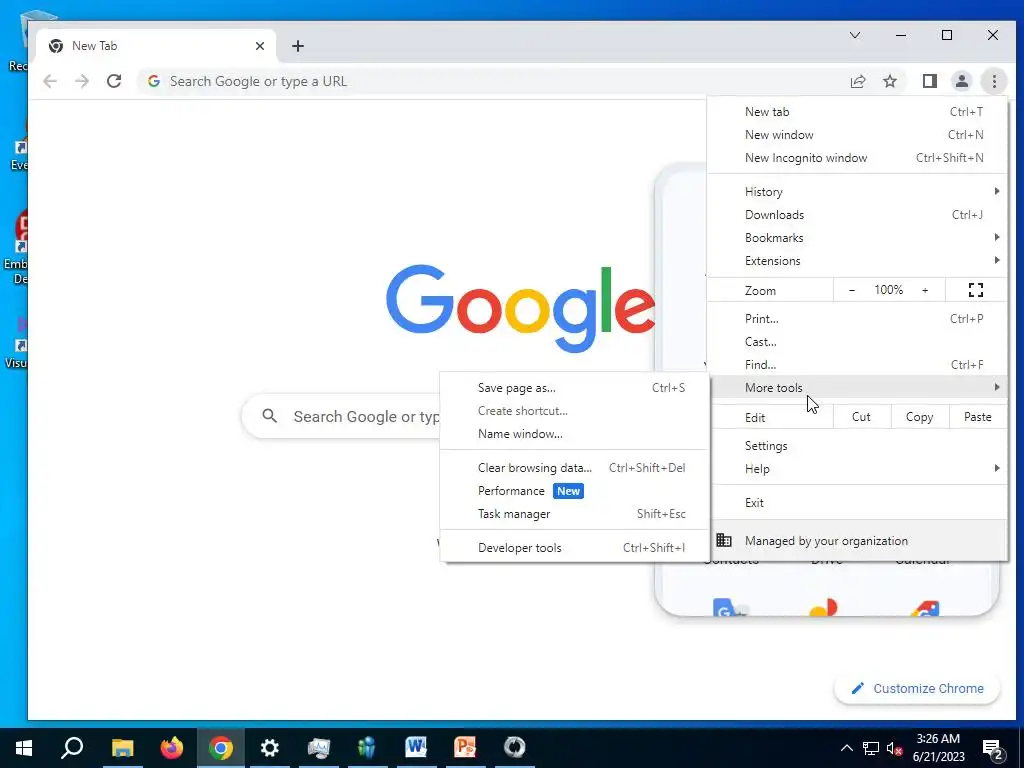Choose Exit from the menu
Image resolution: width=1024 pixels, height=768 pixels.
pos(857,502)
